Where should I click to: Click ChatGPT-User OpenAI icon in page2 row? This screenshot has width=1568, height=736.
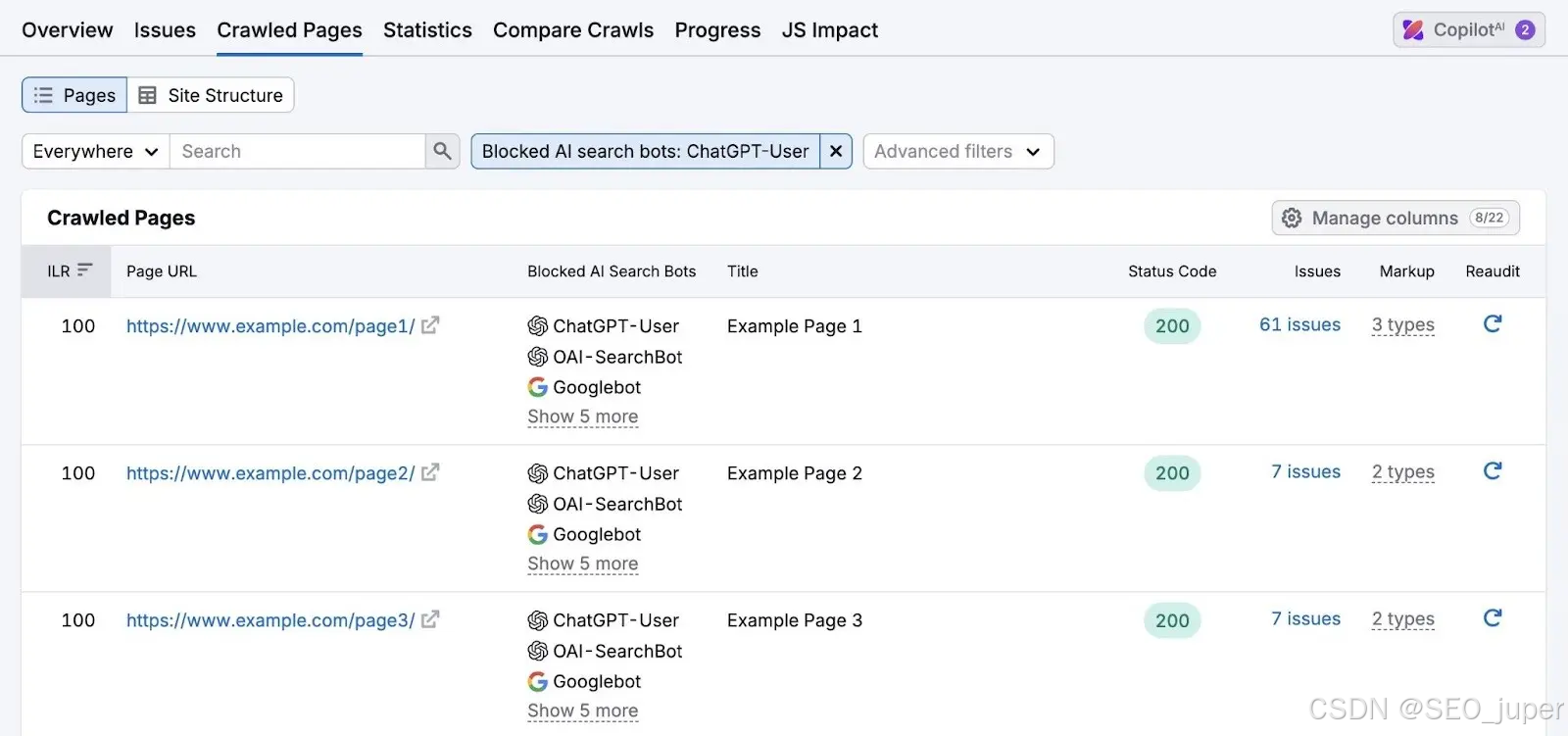click(x=538, y=473)
